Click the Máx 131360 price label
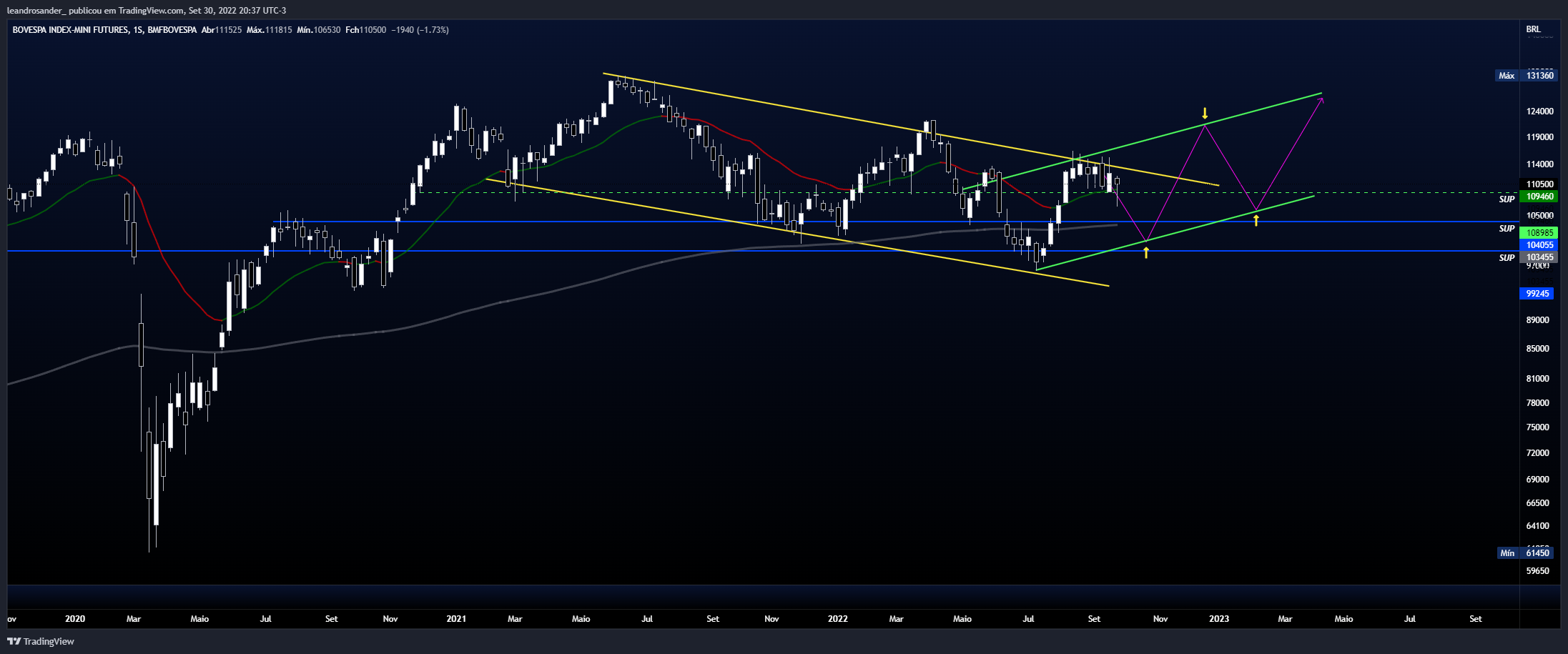This screenshot has height=654, width=1568. [x=1525, y=75]
